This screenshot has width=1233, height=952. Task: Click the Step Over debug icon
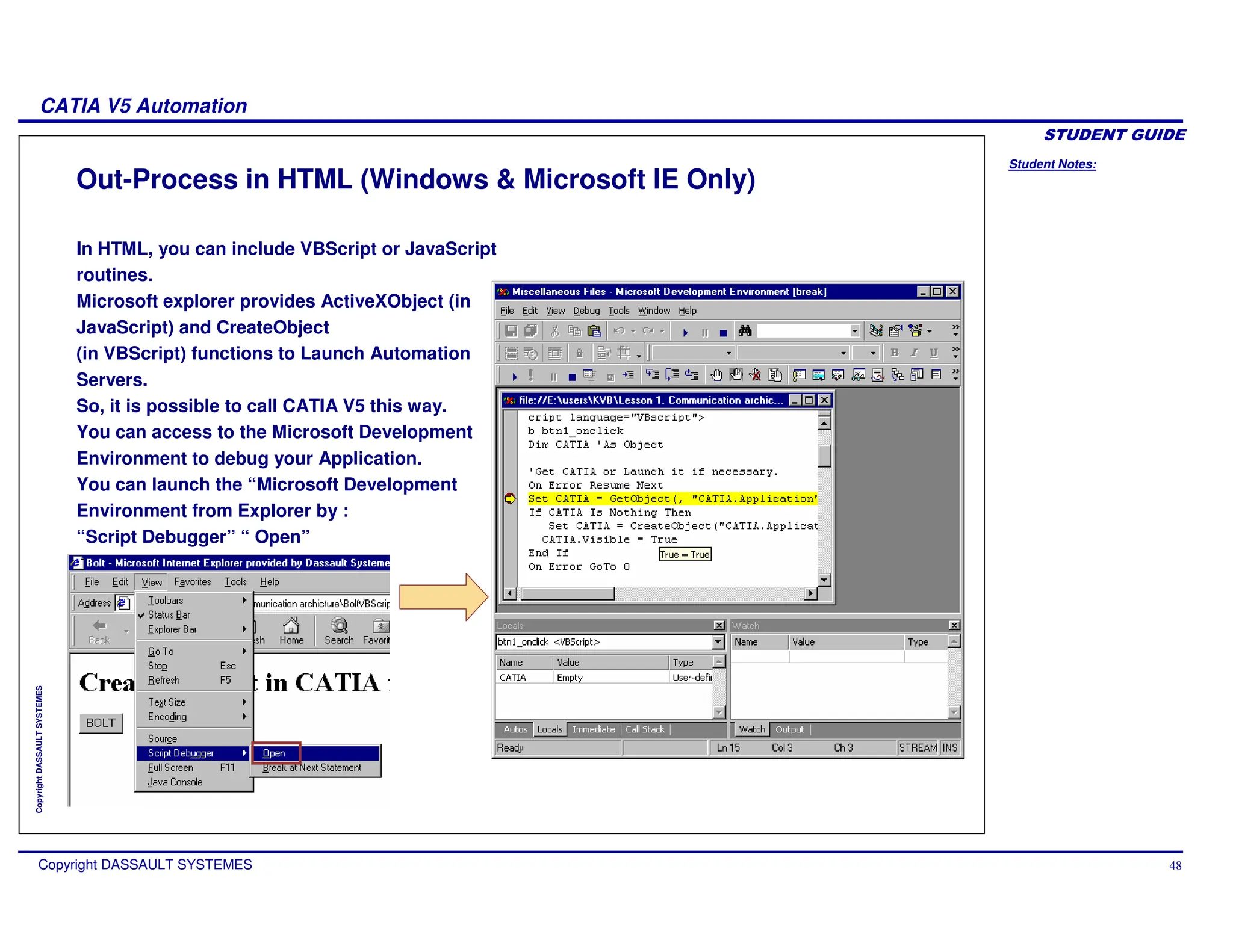[x=672, y=375]
